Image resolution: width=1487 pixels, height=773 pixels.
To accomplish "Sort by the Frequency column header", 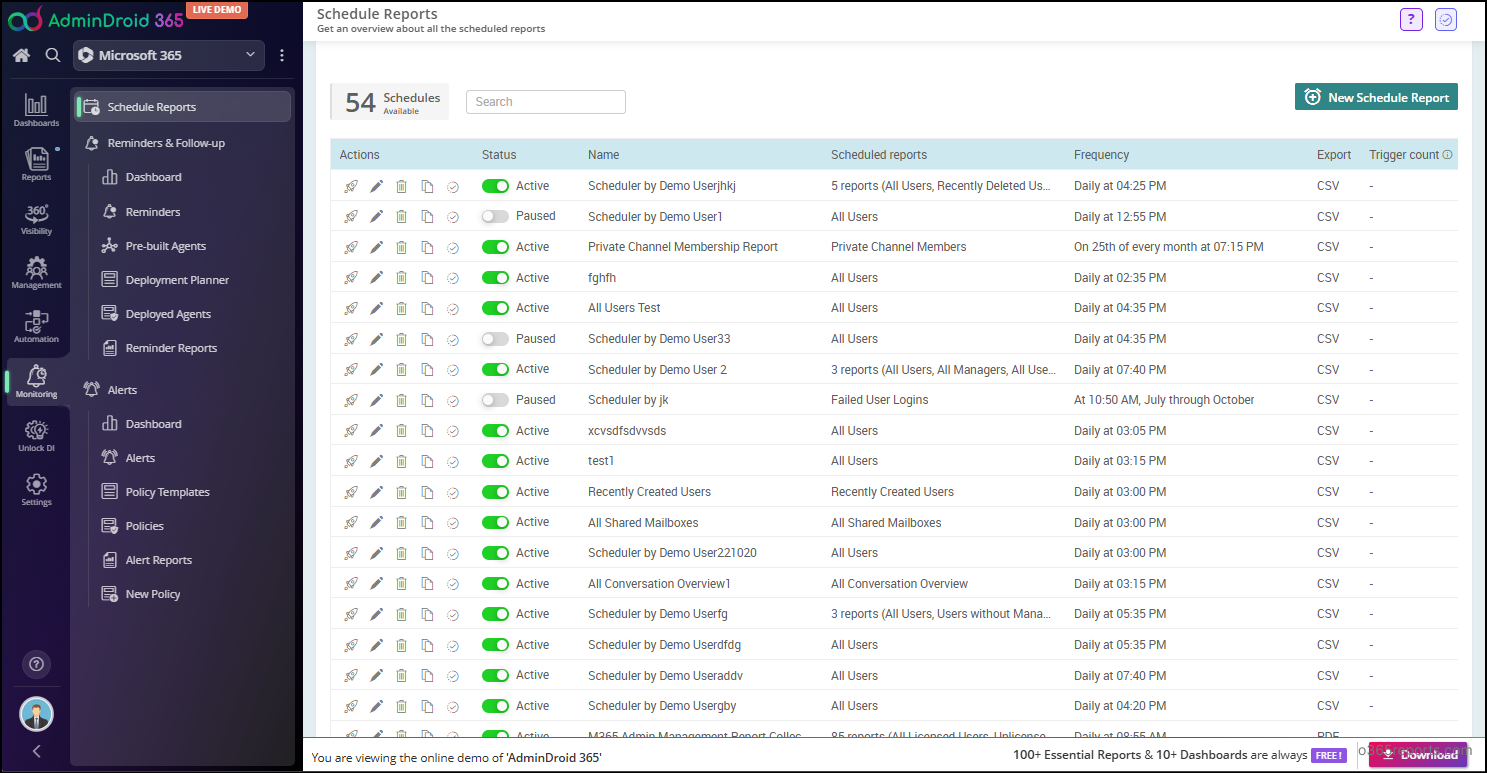I will pos(1101,155).
